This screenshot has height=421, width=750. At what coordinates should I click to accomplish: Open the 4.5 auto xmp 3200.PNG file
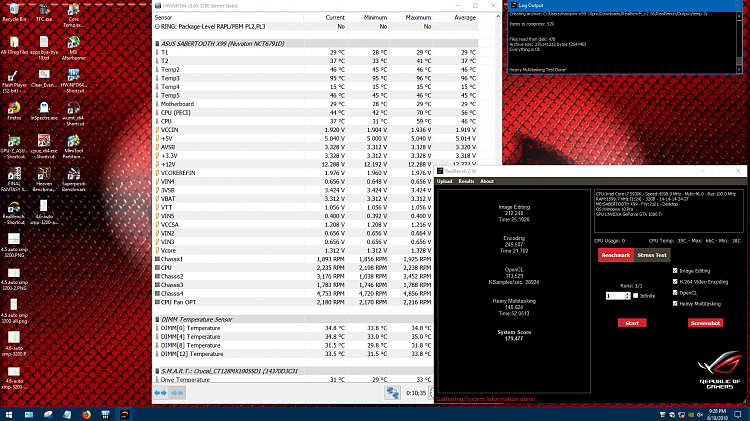(x=14, y=245)
